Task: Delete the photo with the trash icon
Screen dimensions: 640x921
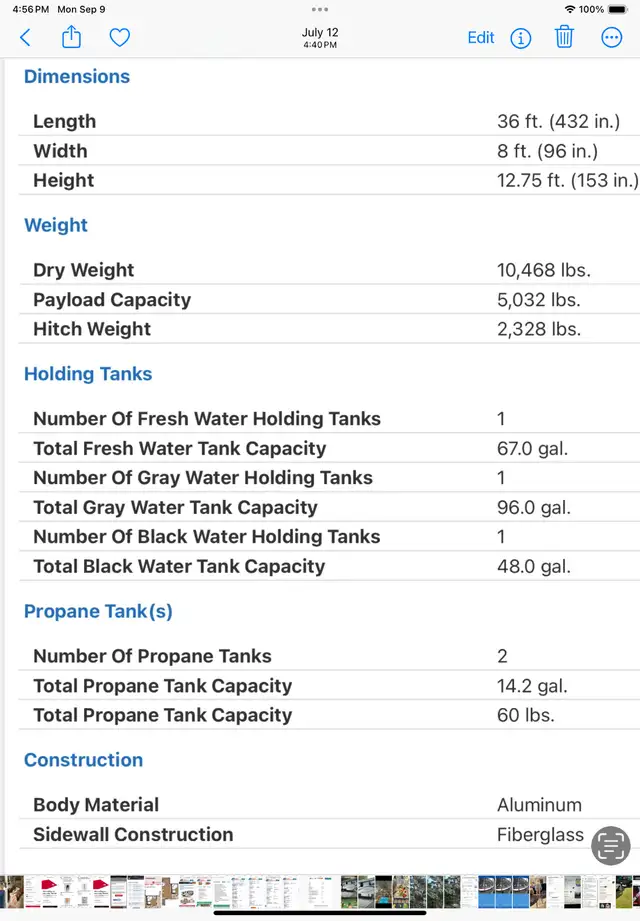Action: click(x=564, y=37)
